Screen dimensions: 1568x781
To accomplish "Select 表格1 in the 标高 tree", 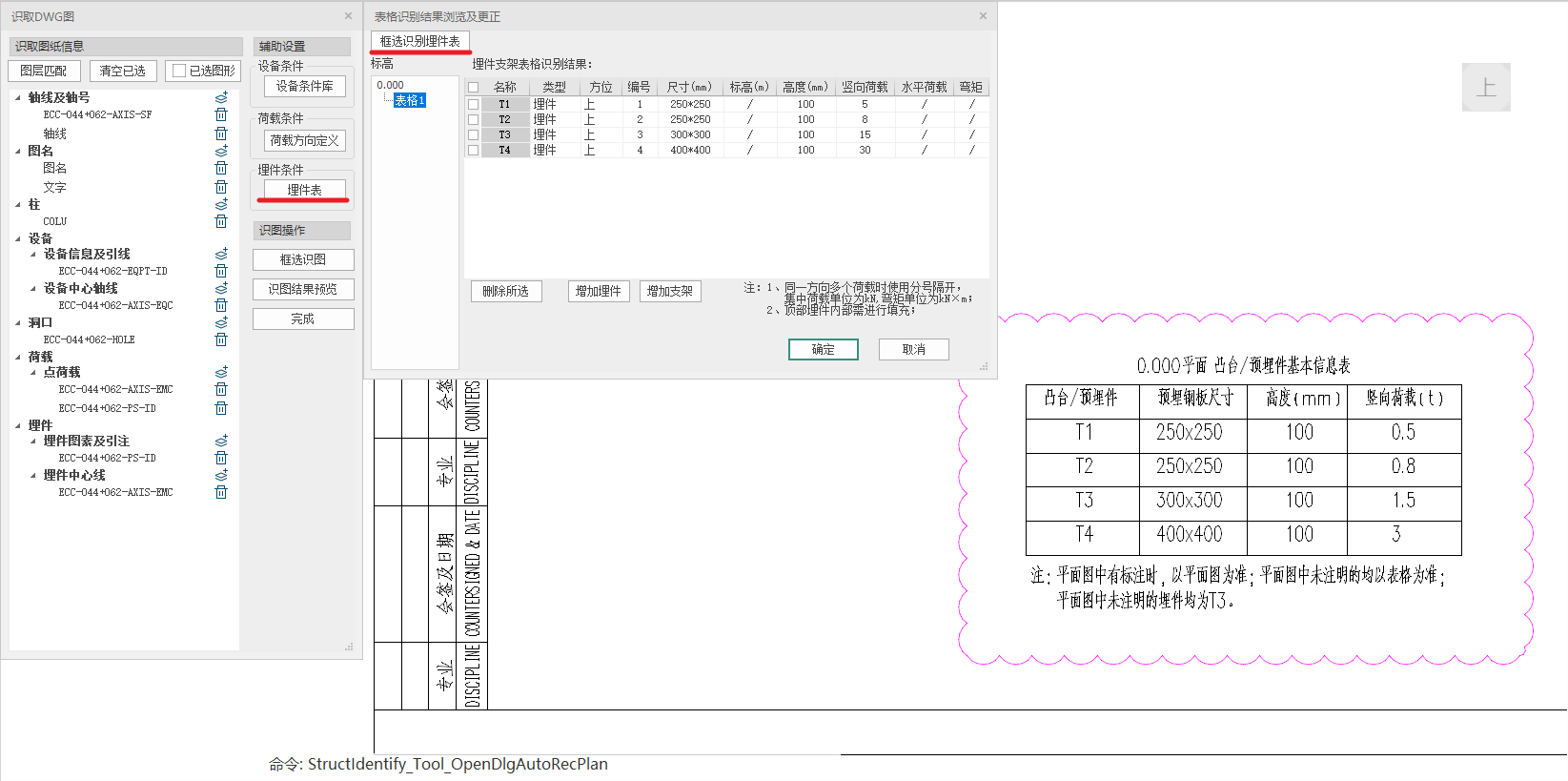I will tap(410, 100).
